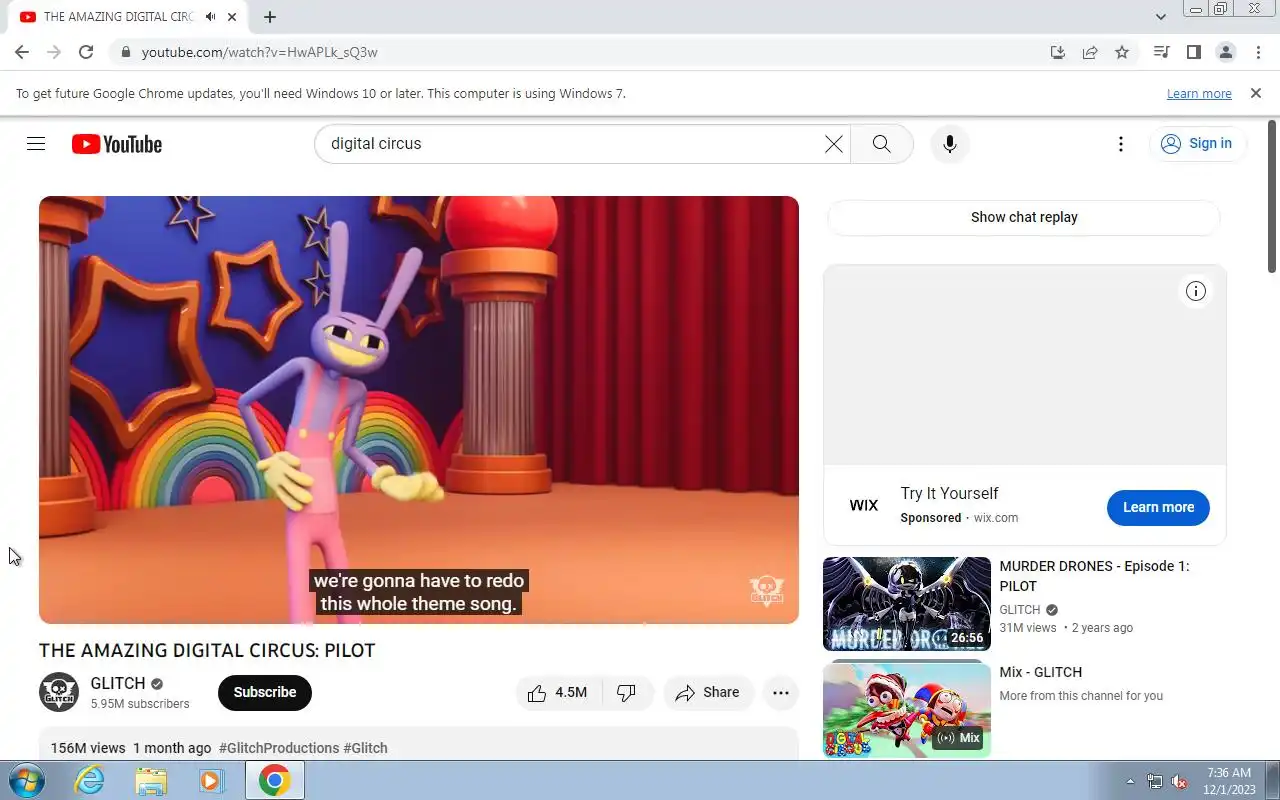Open Windows Explorer taskbar folder

(151, 780)
